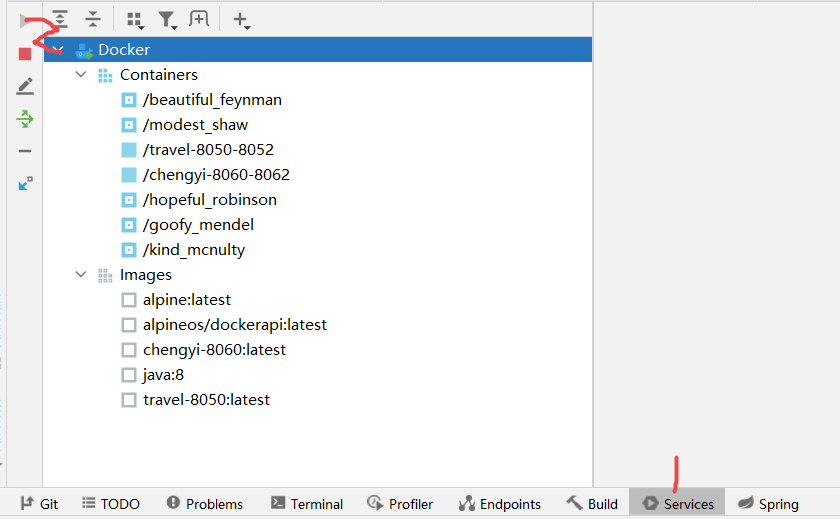Select the Containers label

(159, 75)
